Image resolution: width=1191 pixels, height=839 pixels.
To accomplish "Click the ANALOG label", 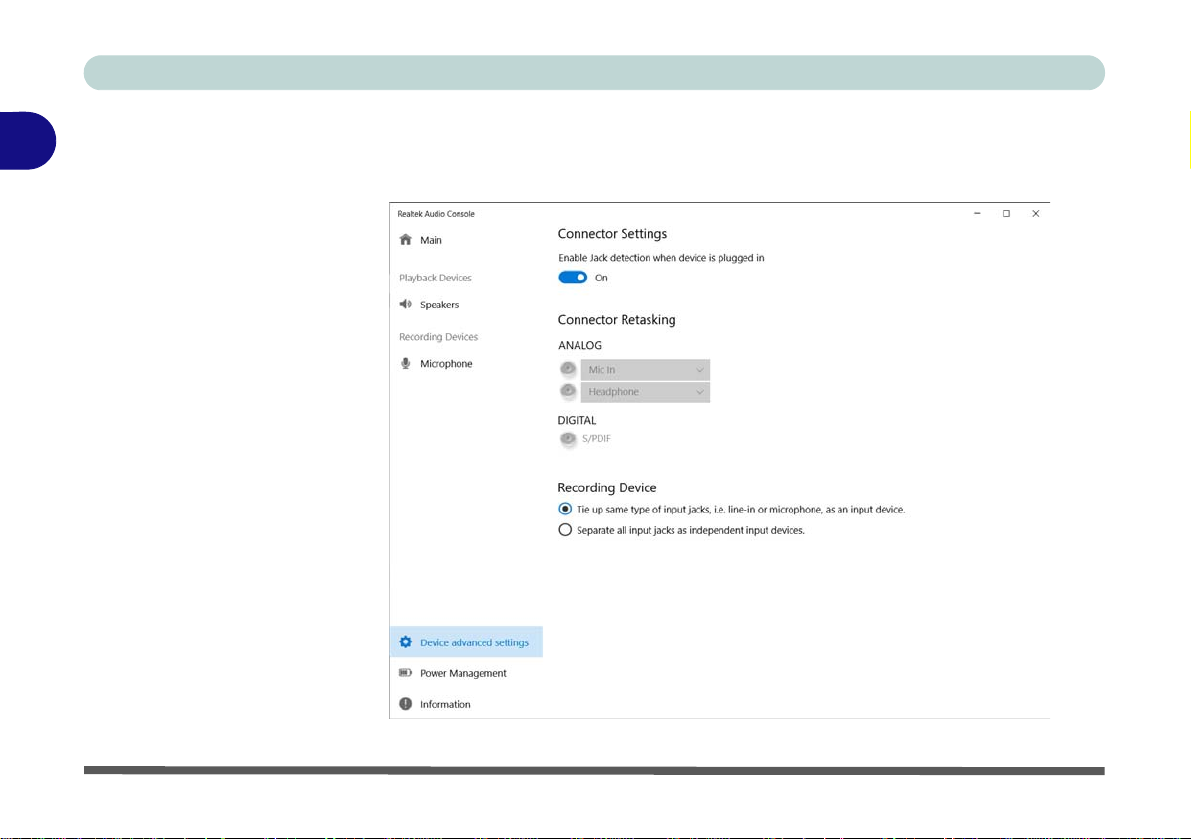I will point(580,345).
